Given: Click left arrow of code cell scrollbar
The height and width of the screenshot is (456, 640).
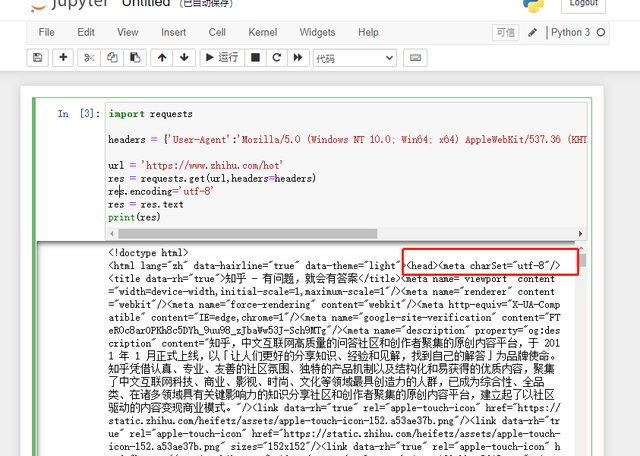Looking at the screenshot, I should tap(112, 234).
